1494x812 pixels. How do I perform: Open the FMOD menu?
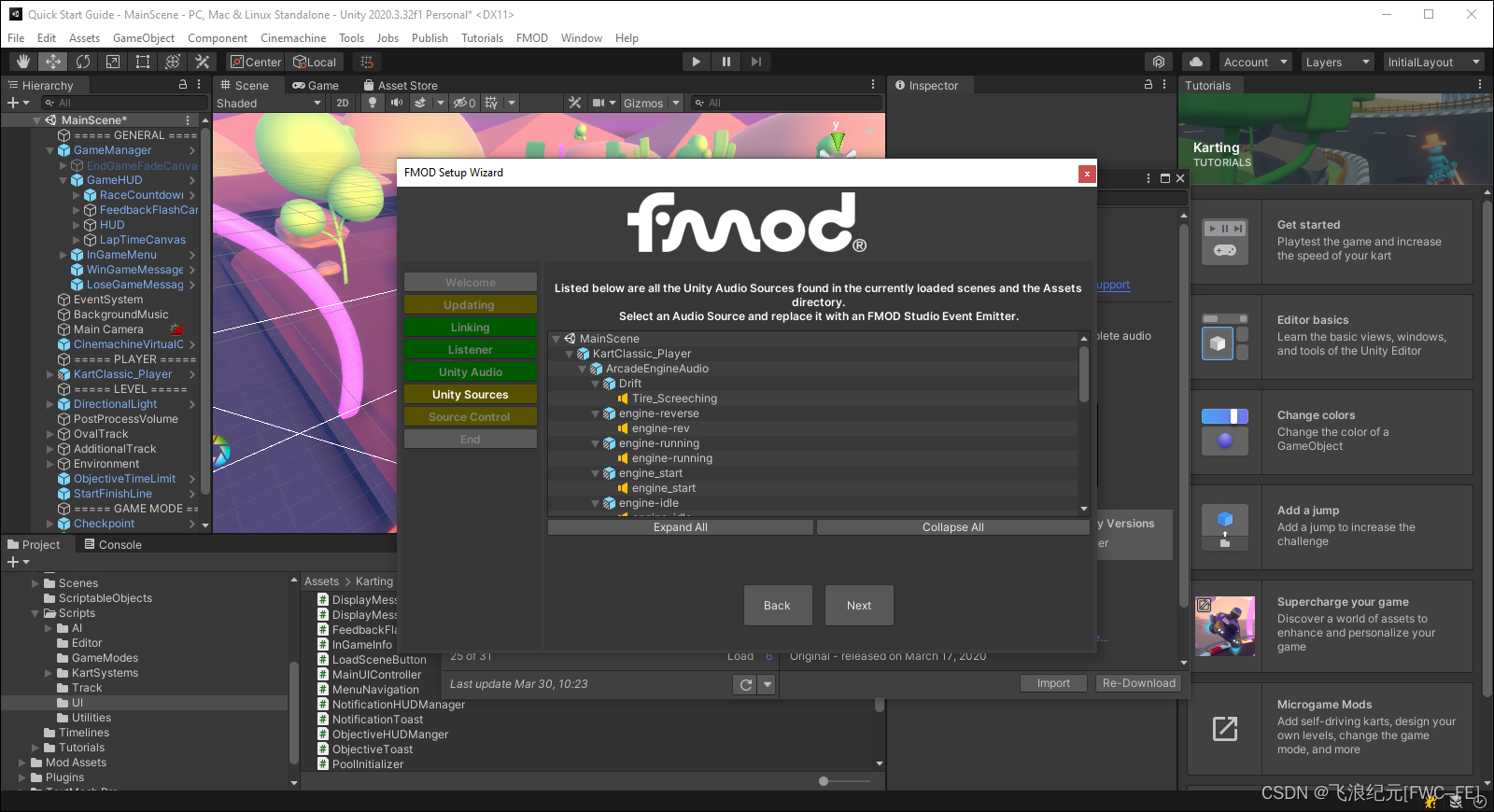point(532,38)
